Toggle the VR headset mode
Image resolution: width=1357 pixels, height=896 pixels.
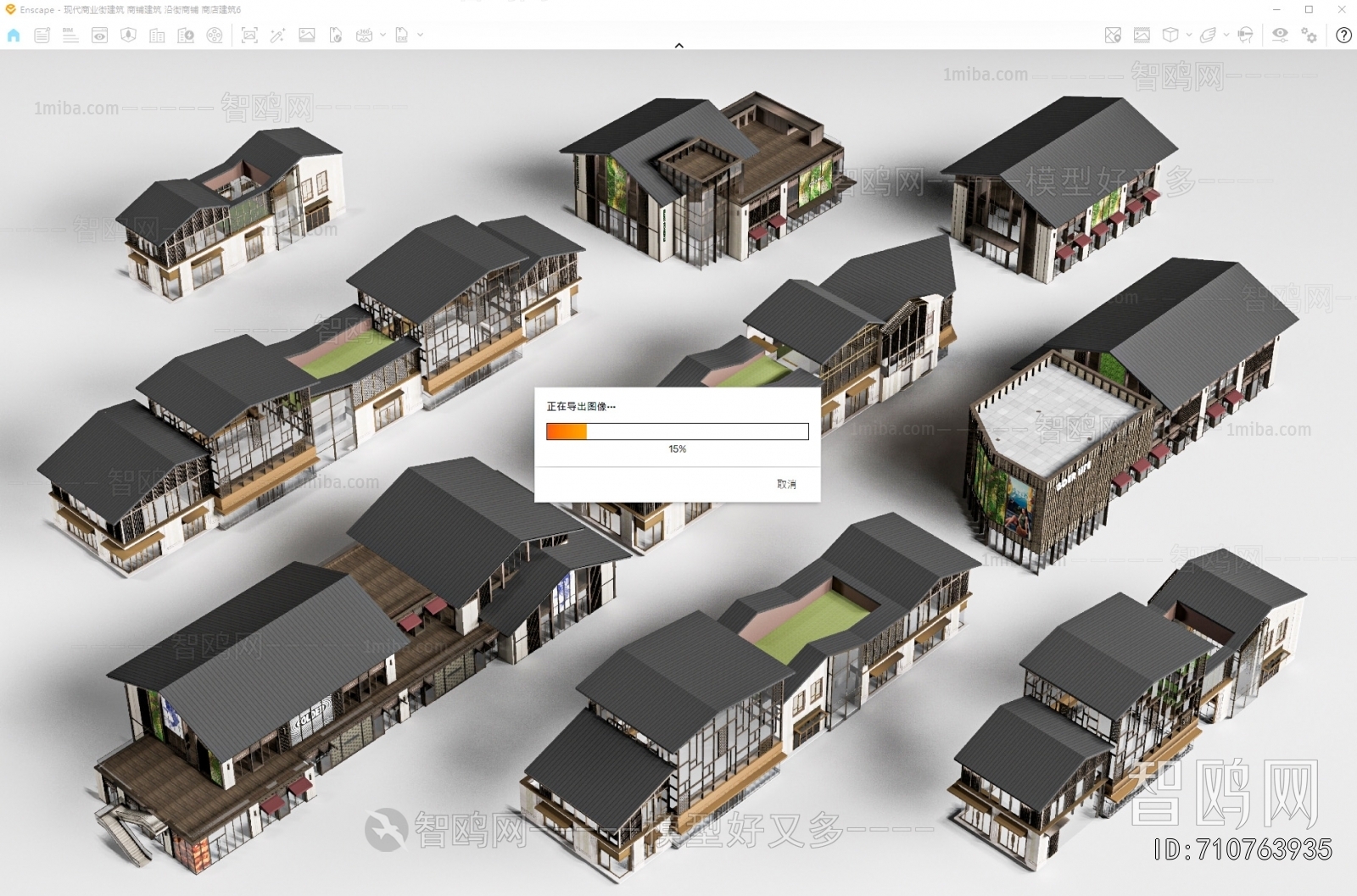coord(1245,36)
